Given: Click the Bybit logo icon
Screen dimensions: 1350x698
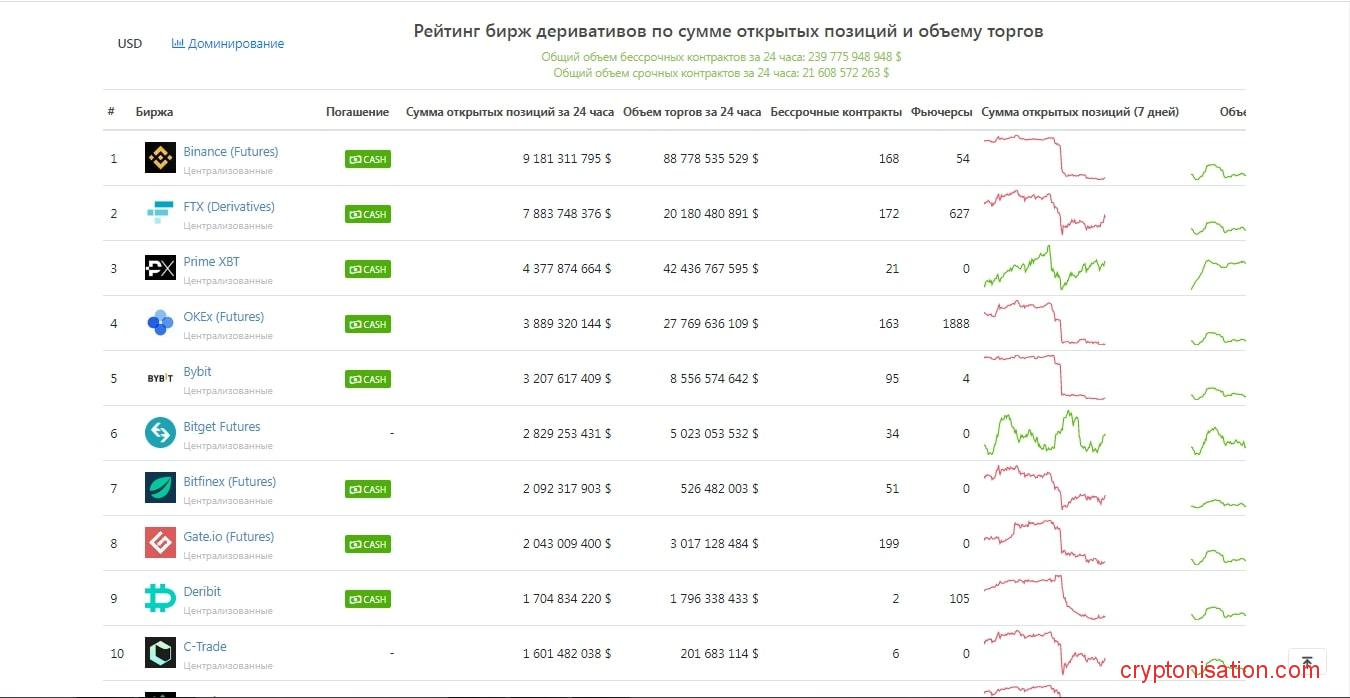Looking at the screenshot, I should pyautogui.click(x=160, y=378).
